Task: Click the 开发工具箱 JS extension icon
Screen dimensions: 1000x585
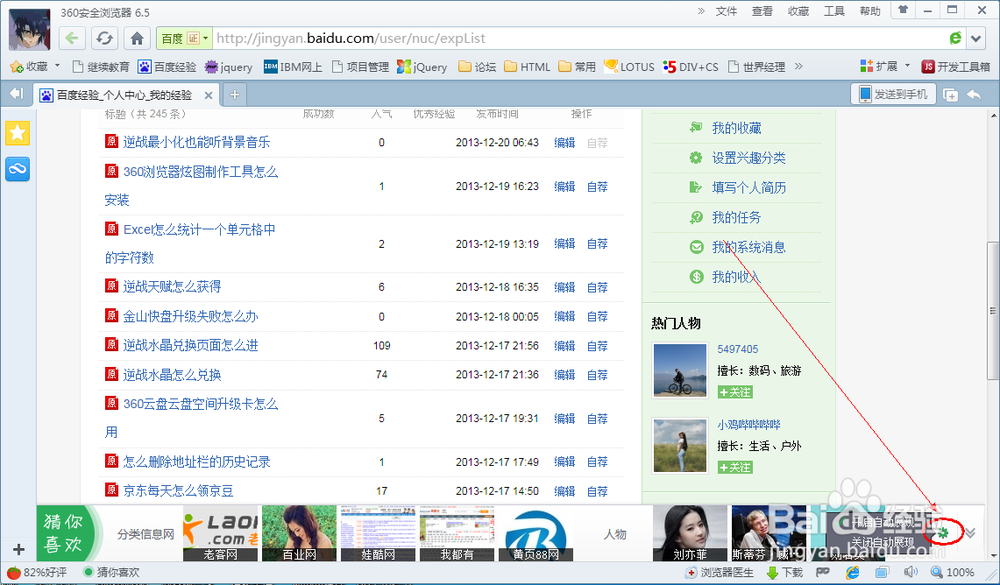Action: [x=956, y=67]
